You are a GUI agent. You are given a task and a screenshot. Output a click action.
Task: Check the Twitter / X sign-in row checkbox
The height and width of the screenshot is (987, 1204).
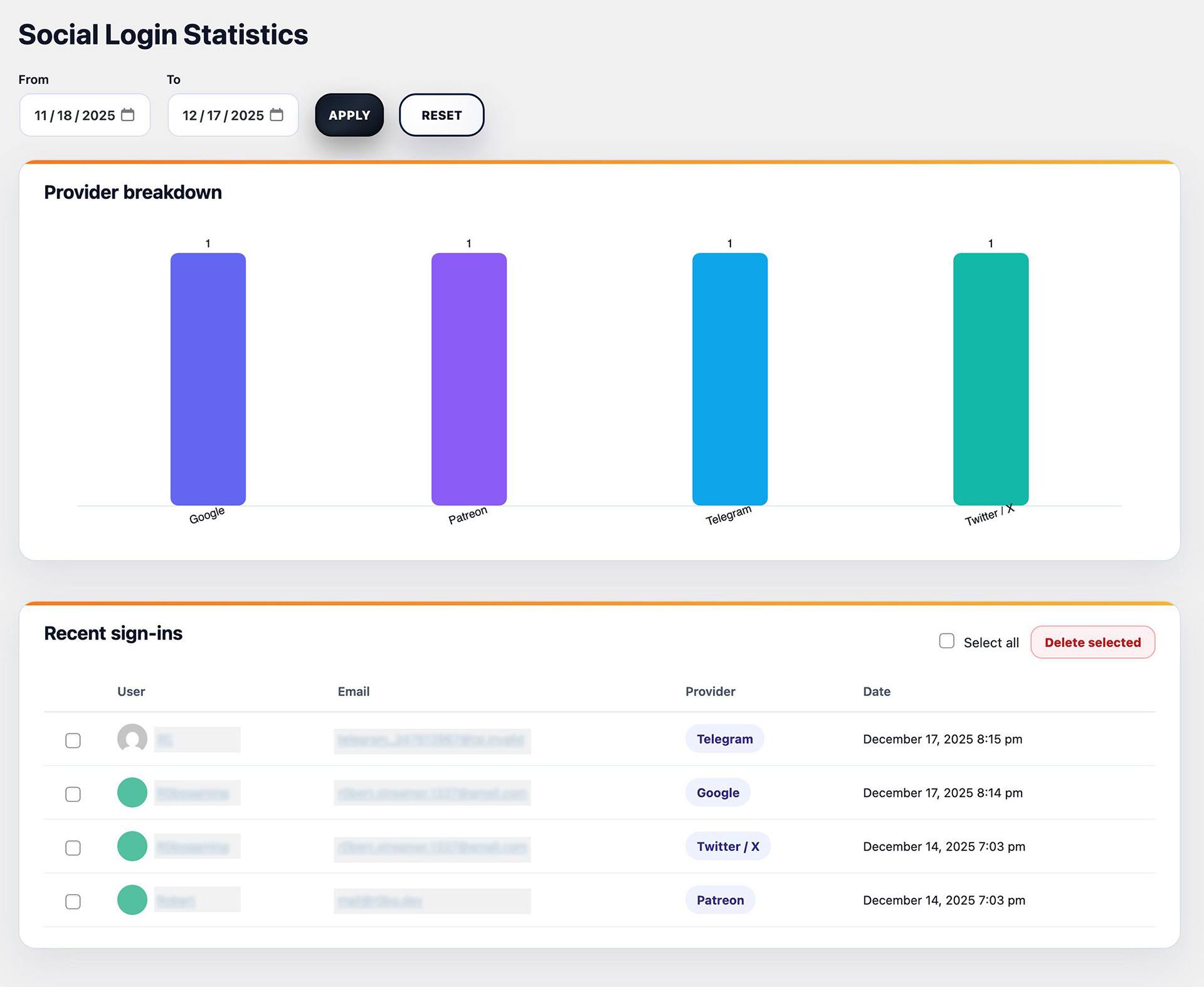coord(73,848)
